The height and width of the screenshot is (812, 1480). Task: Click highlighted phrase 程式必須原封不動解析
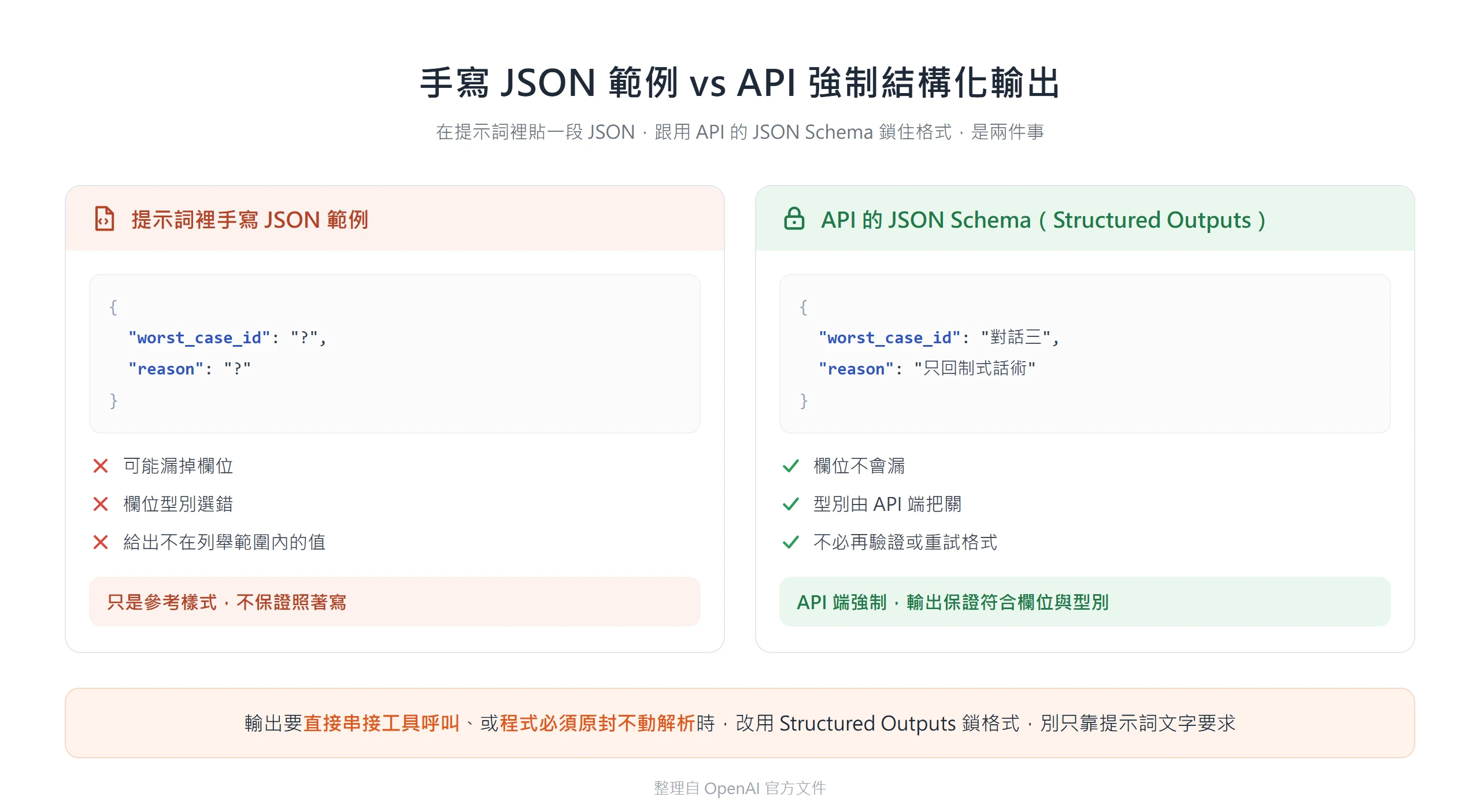(597, 723)
